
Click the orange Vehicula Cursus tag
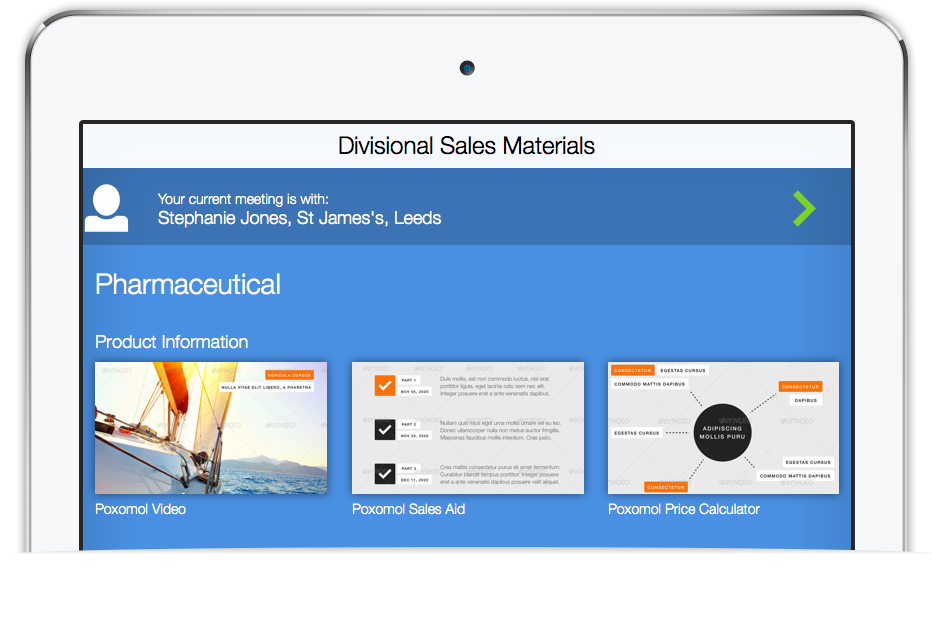tap(289, 375)
